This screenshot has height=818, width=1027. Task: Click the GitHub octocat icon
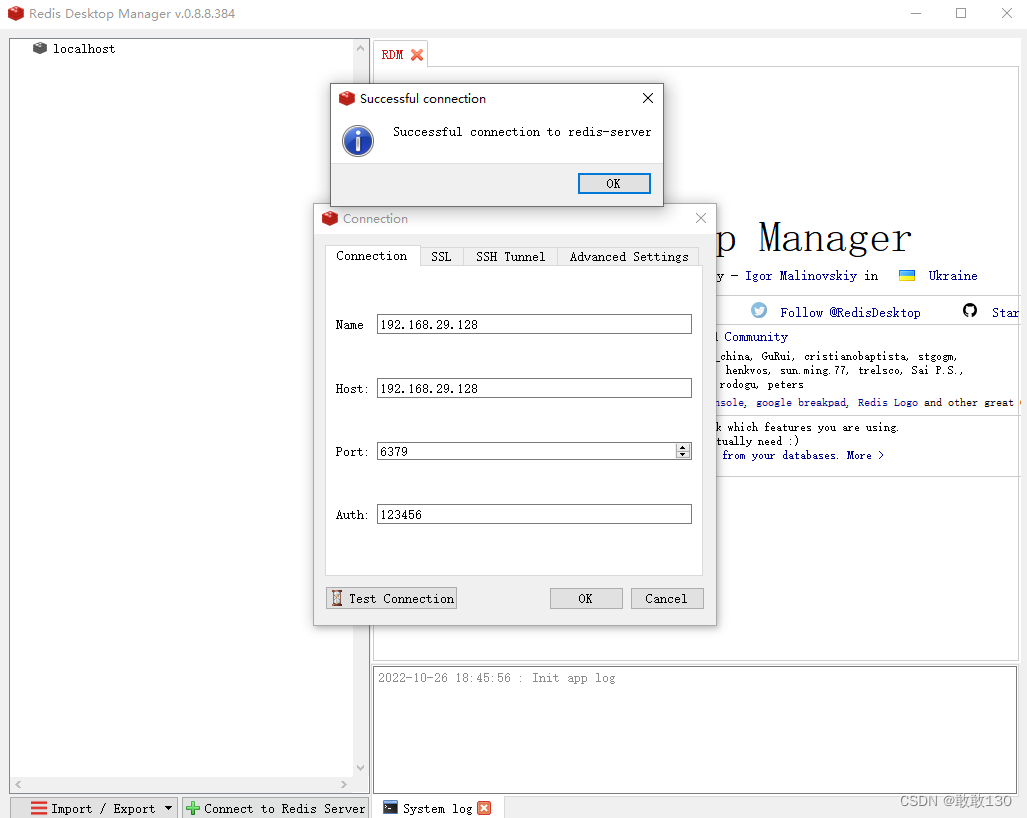969,310
